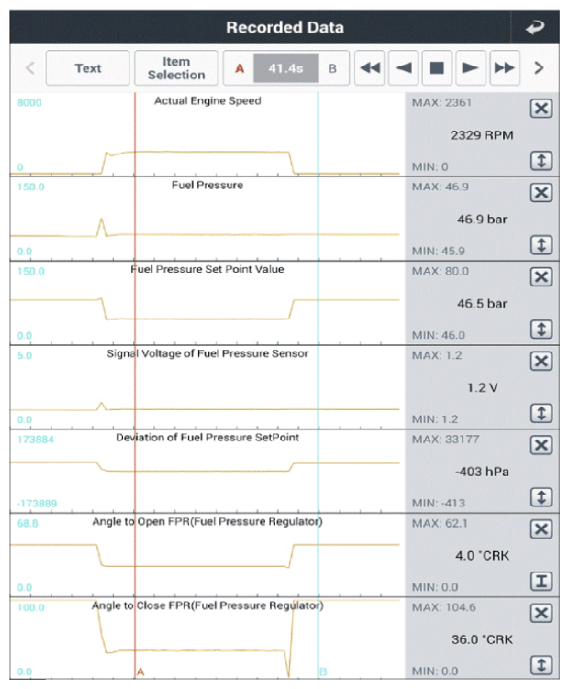
Task: Remove the Actual Engine Speed graph
Action: coord(541,108)
